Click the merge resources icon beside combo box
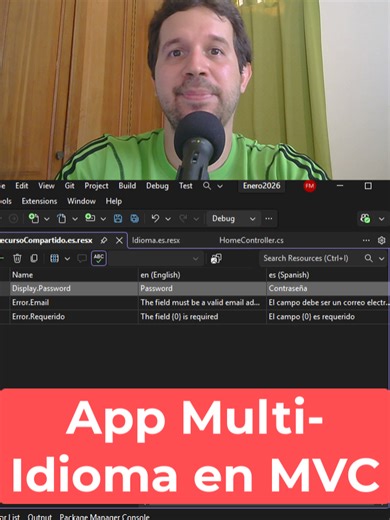The width and height of the screenshot is (390, 520). [216, 258]
